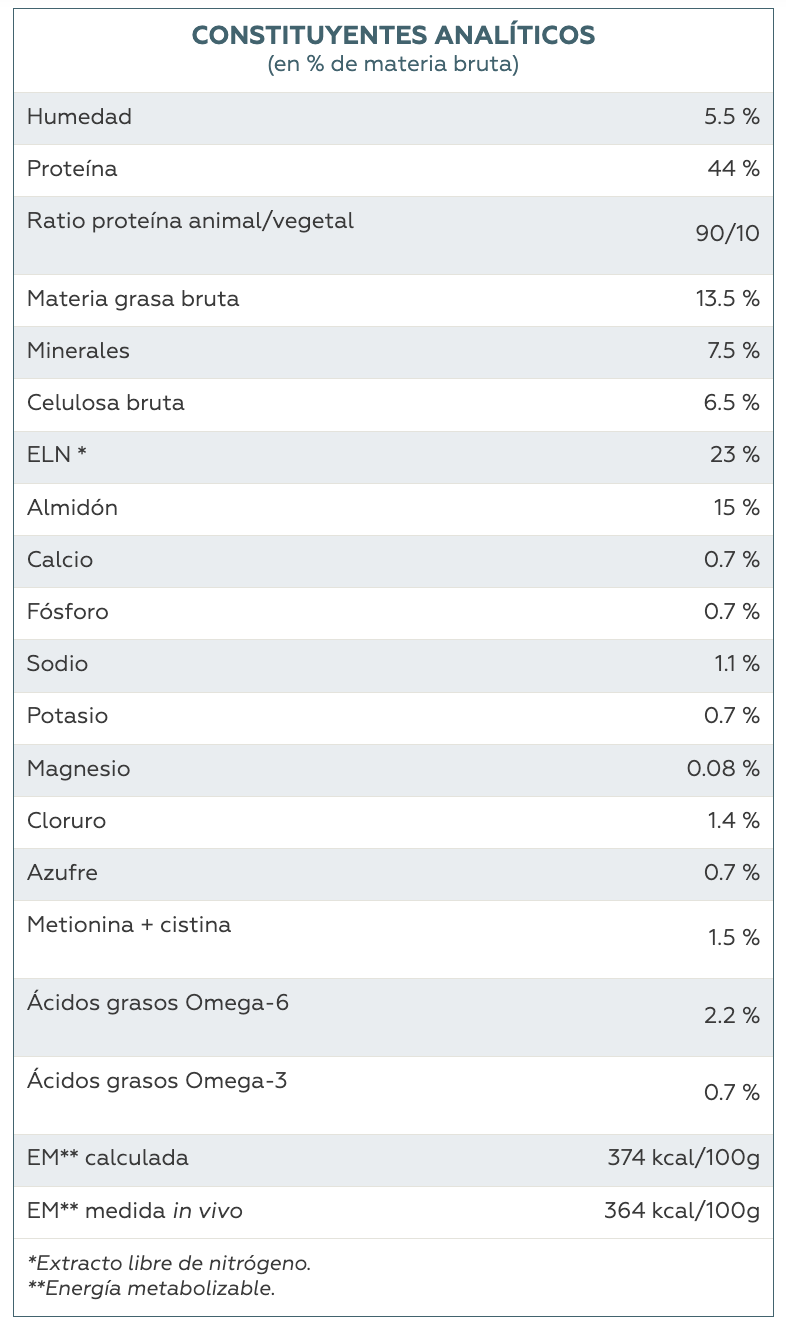Select the Sodio 1.1 % value
786x1326 pixels.
[737, 664]
